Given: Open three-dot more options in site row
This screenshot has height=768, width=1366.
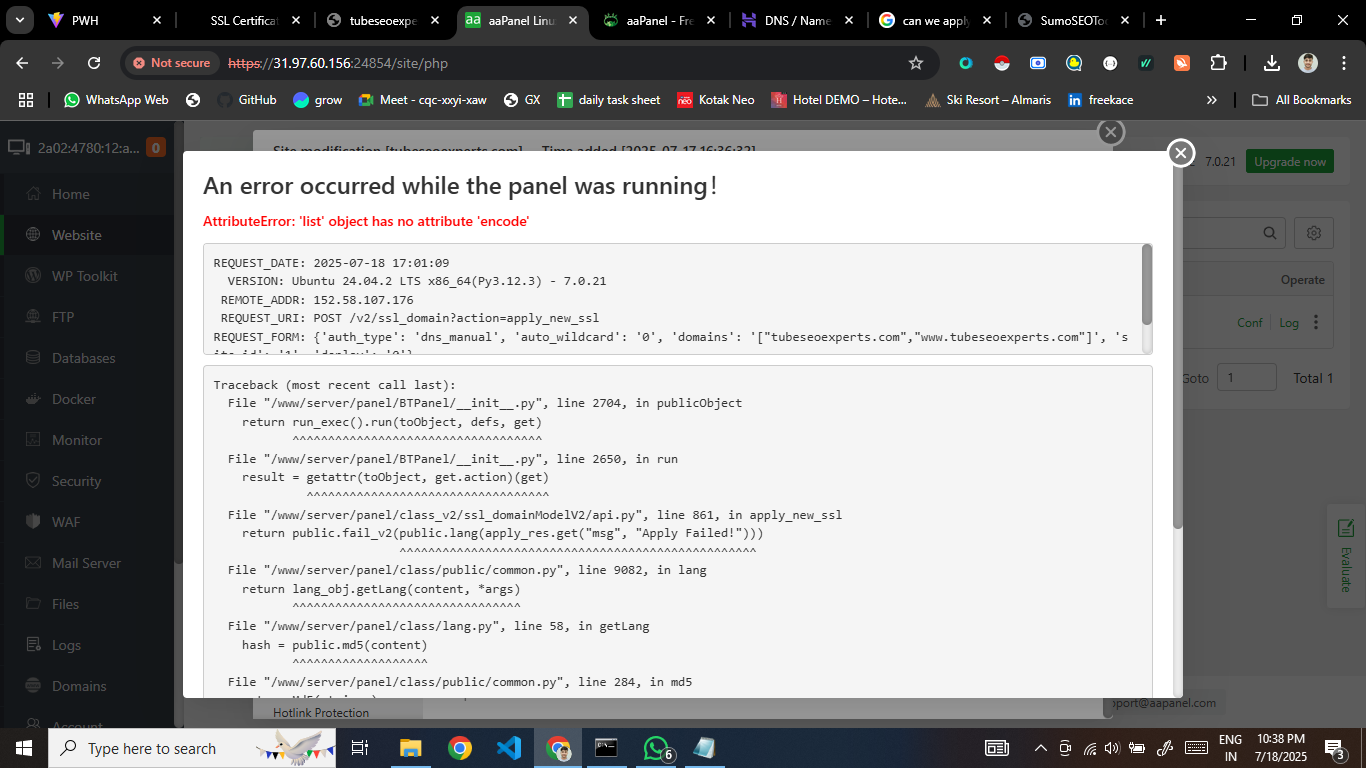Looking at the screenshot, I should 1316,322.
